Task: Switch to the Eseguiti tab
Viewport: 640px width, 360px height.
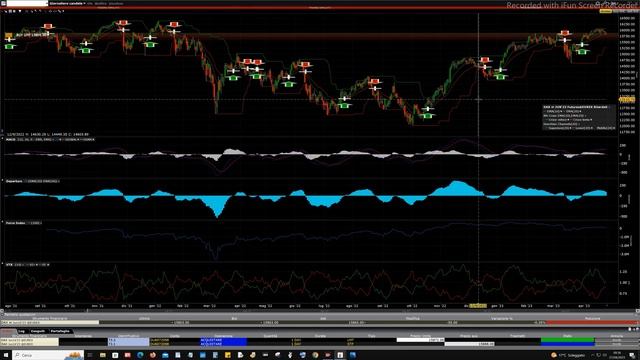Action: [x=38, y=331]
